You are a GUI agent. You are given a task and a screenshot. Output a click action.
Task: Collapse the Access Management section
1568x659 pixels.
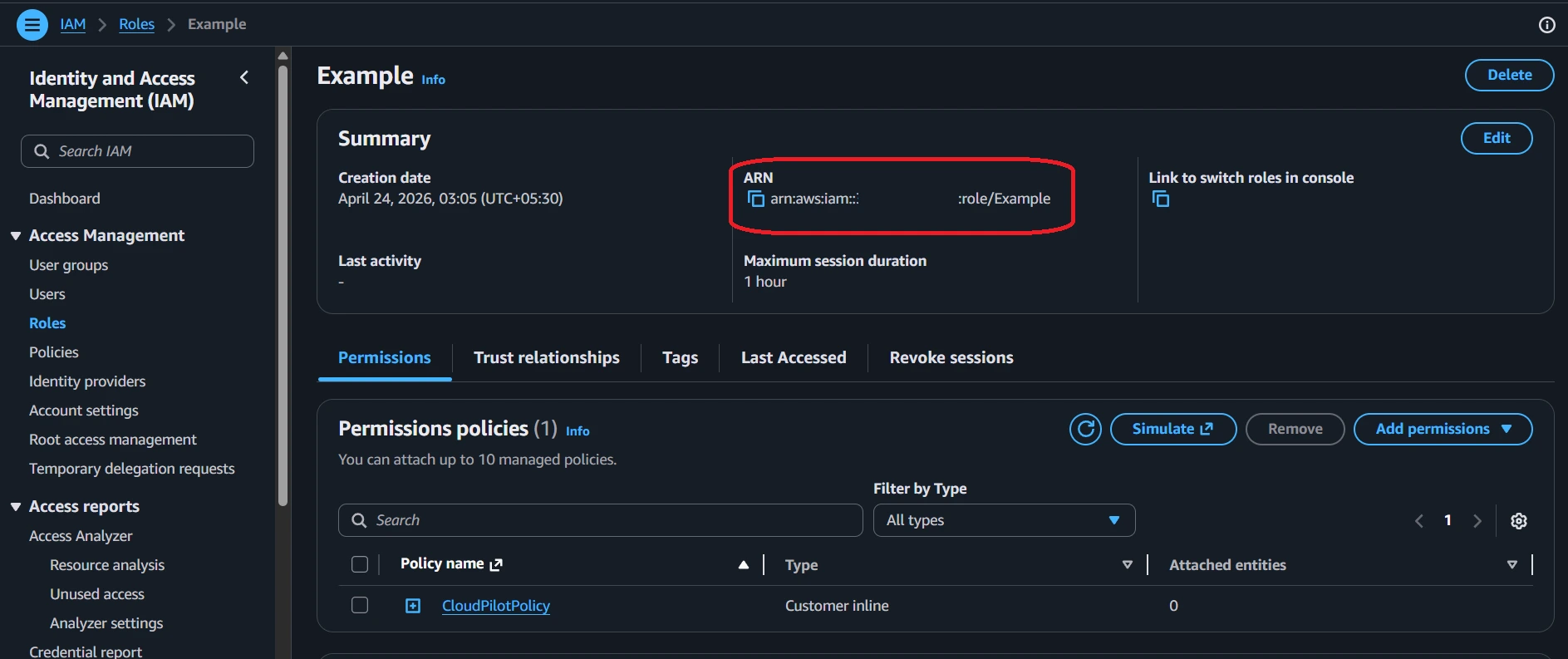click(x=16, y=236)
